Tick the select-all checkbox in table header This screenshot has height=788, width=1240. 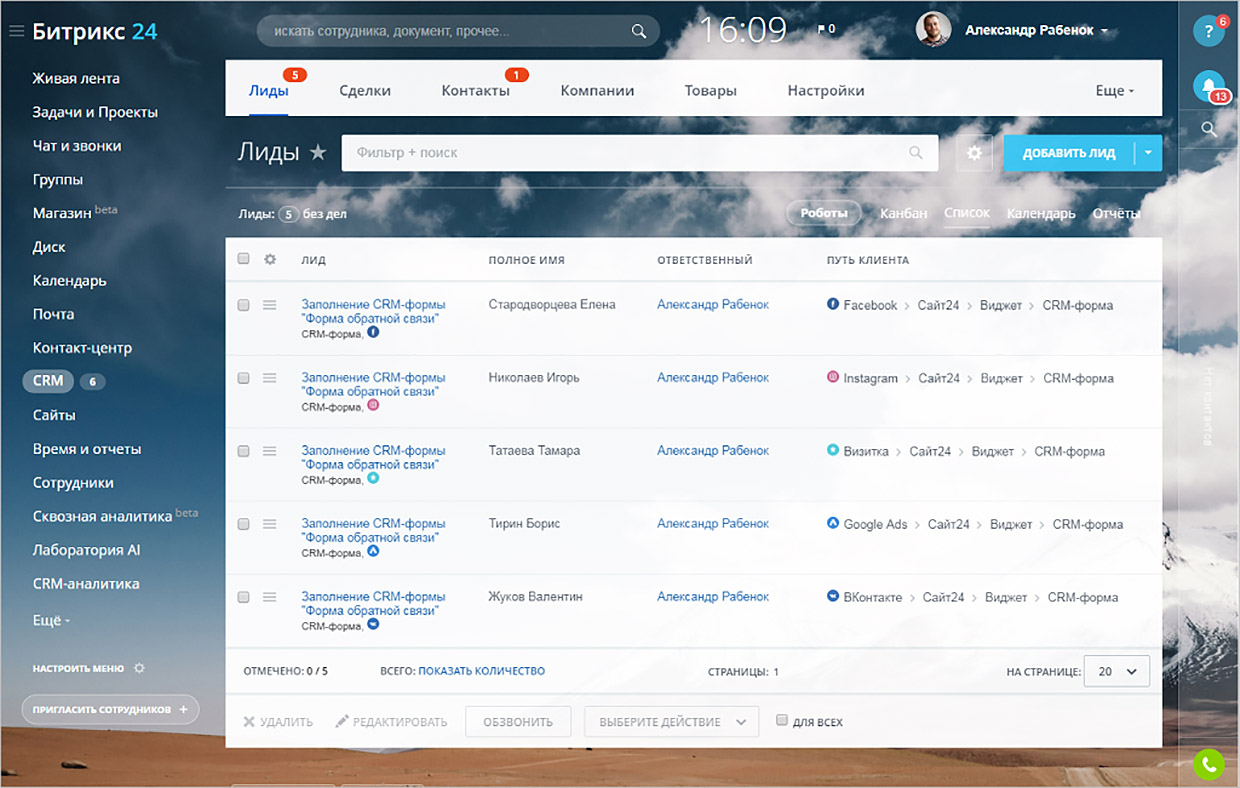coord(243,259)
